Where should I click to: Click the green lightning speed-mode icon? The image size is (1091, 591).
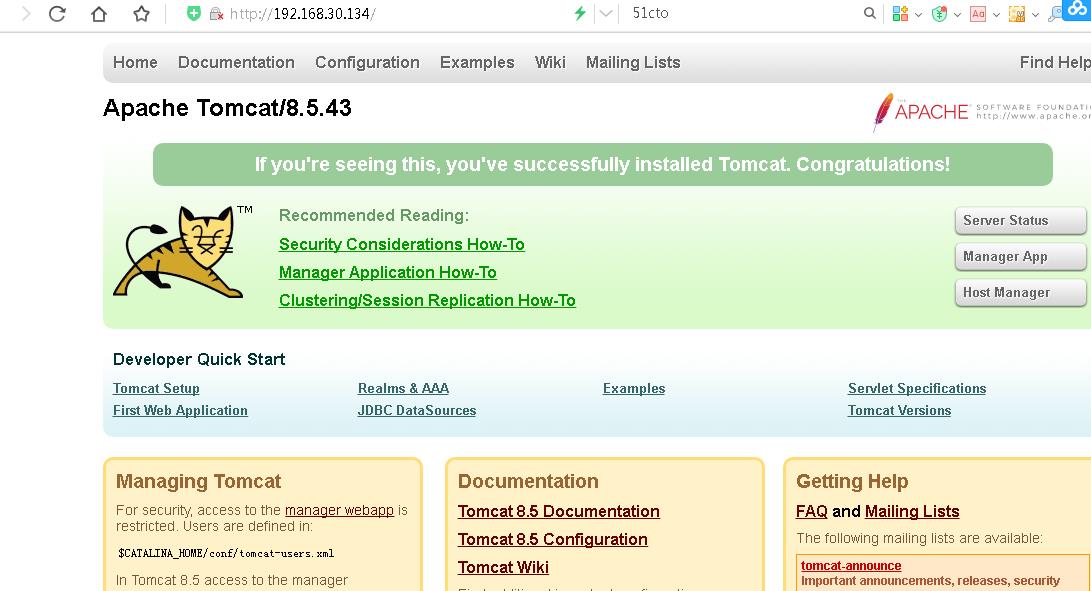580,13
